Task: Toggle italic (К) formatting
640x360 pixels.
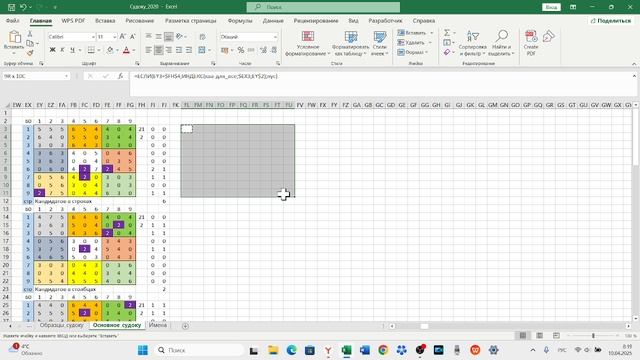Action: (x=62, y=50)
